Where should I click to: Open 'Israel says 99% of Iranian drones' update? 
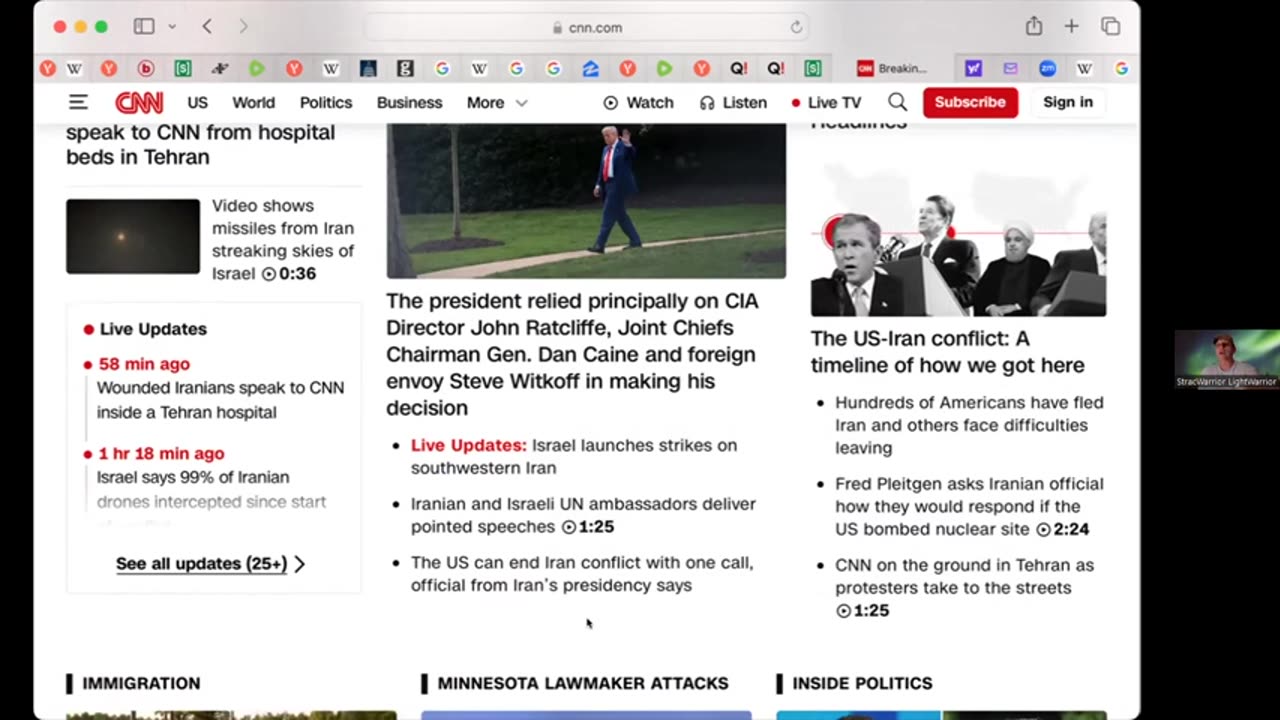click(211, 489)
